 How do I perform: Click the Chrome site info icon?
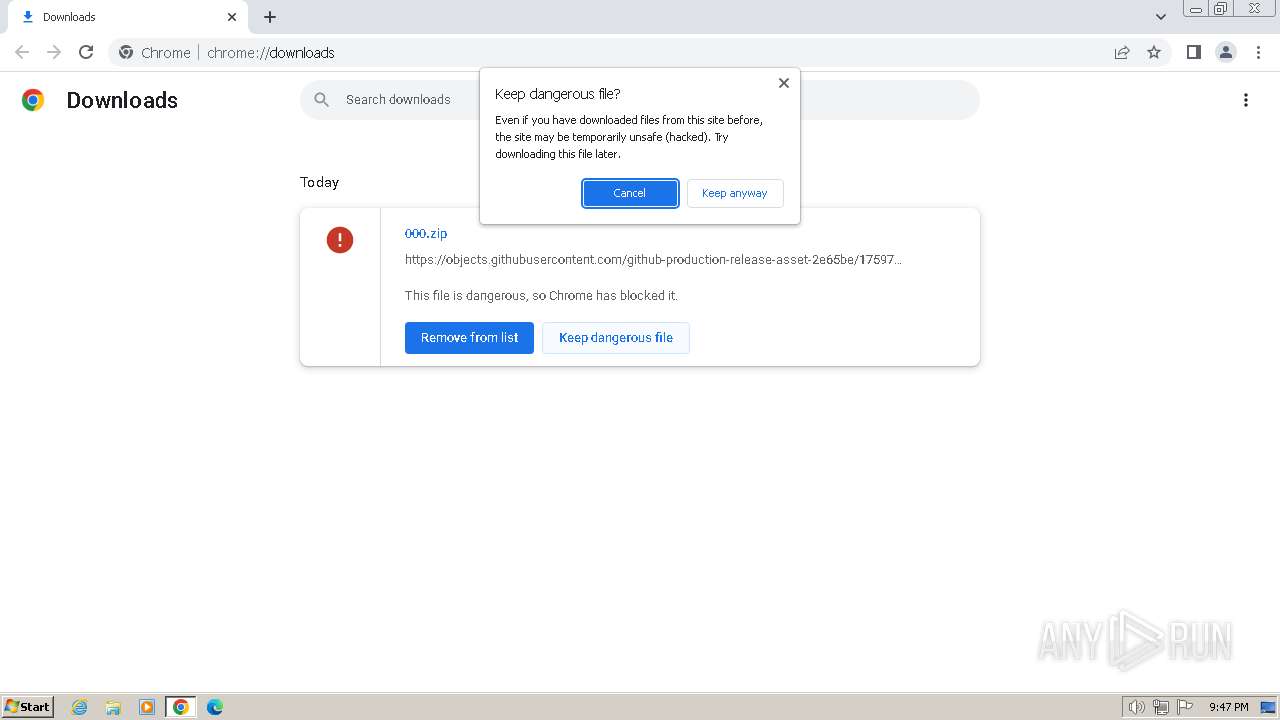[x=126, y=52]
